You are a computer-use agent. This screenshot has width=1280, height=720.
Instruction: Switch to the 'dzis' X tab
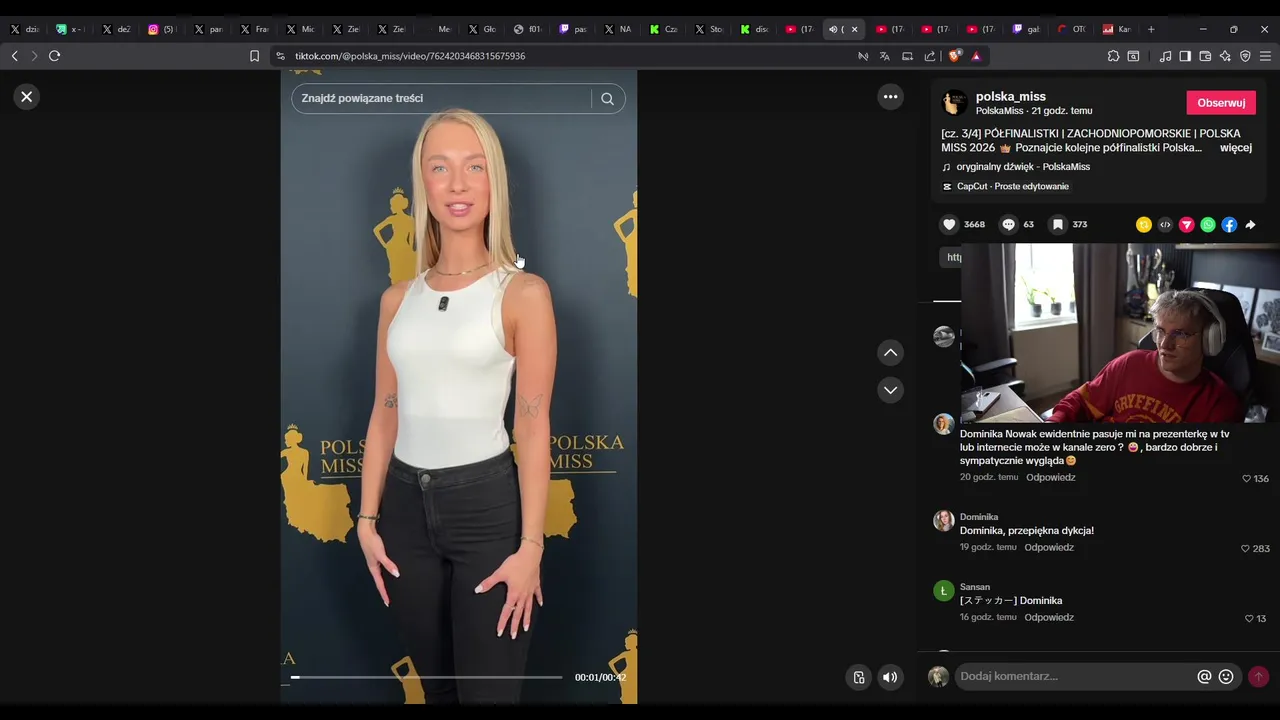24,29
